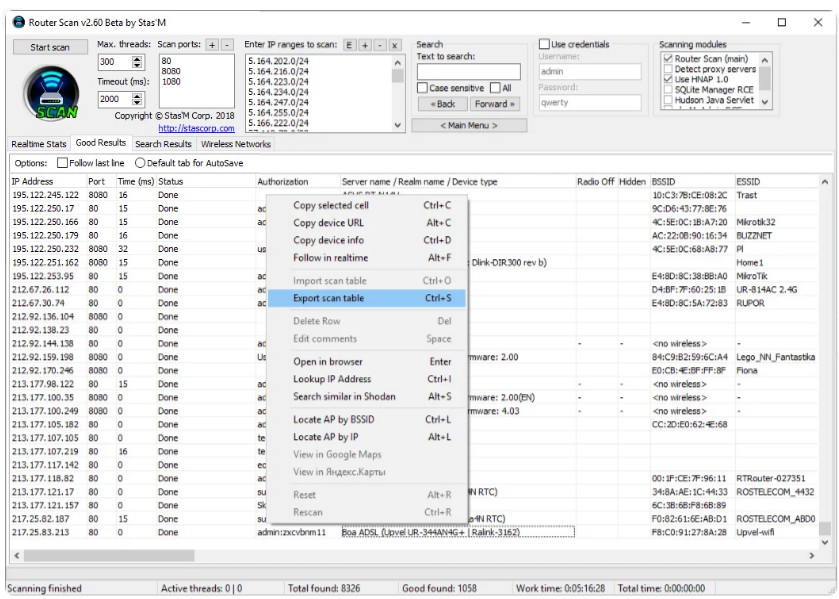Remove scan port with minus button
Viewport: 839px width, 599px height.
pyautogui.click(x=227, y=45)
